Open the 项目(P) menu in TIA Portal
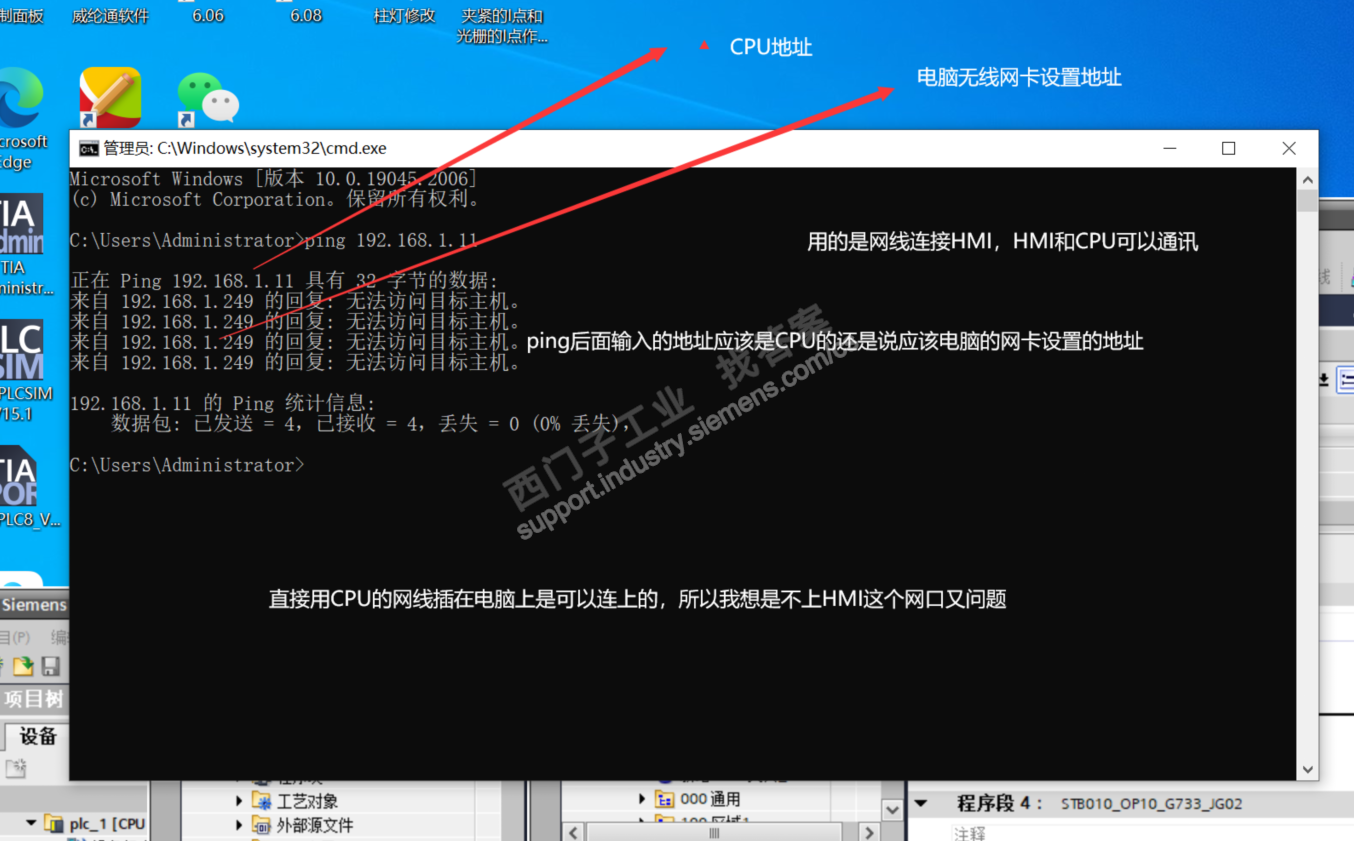Screen dimensions: 1354x841 [x=17, y=637]
